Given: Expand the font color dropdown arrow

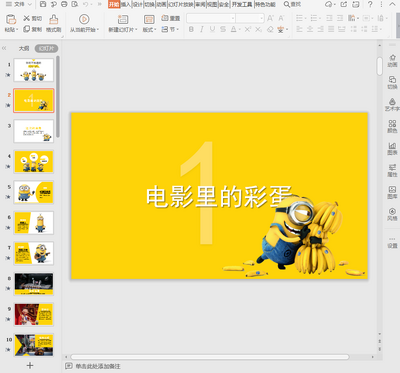Looking at the screenshot, I should click(x=240, y=30).
